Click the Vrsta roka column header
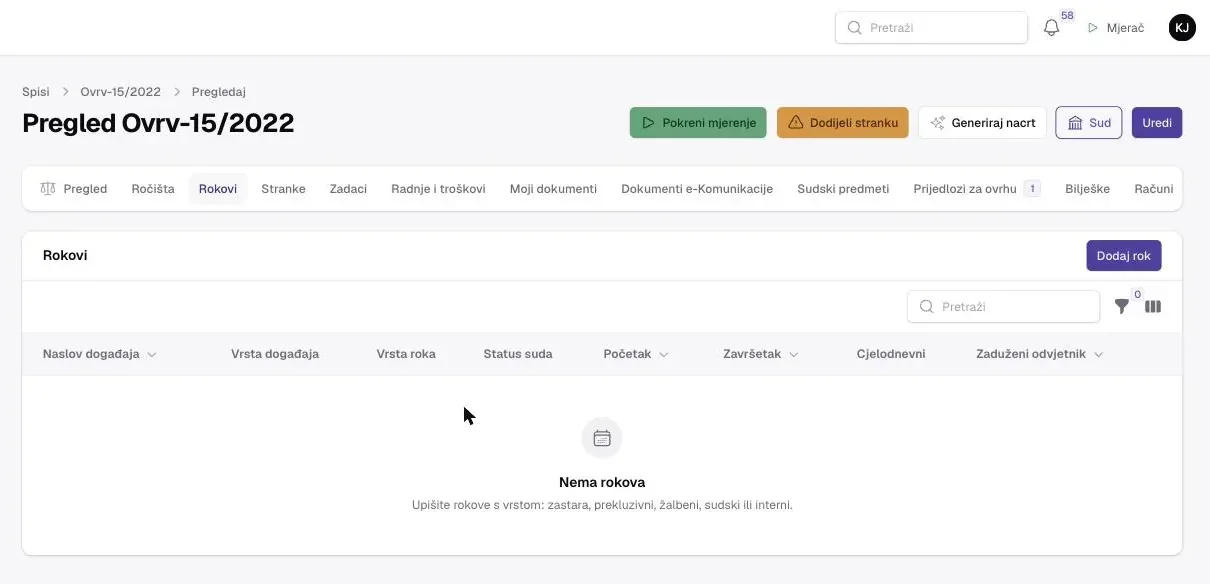Screen dimensions: 1210x584 406,354
